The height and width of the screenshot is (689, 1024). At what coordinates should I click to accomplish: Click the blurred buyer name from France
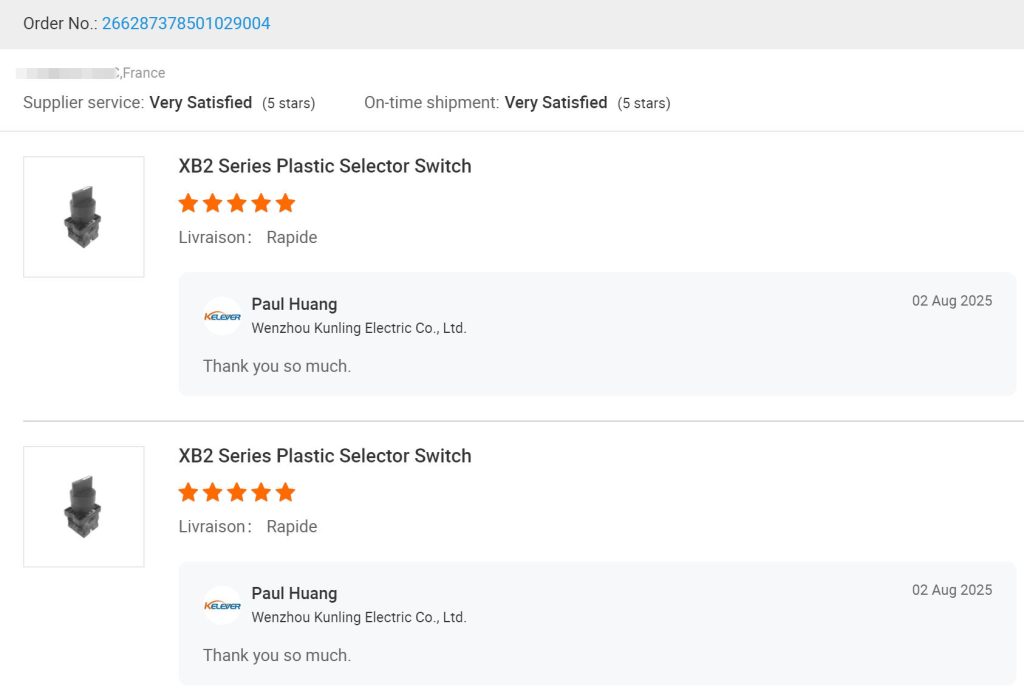68,73
